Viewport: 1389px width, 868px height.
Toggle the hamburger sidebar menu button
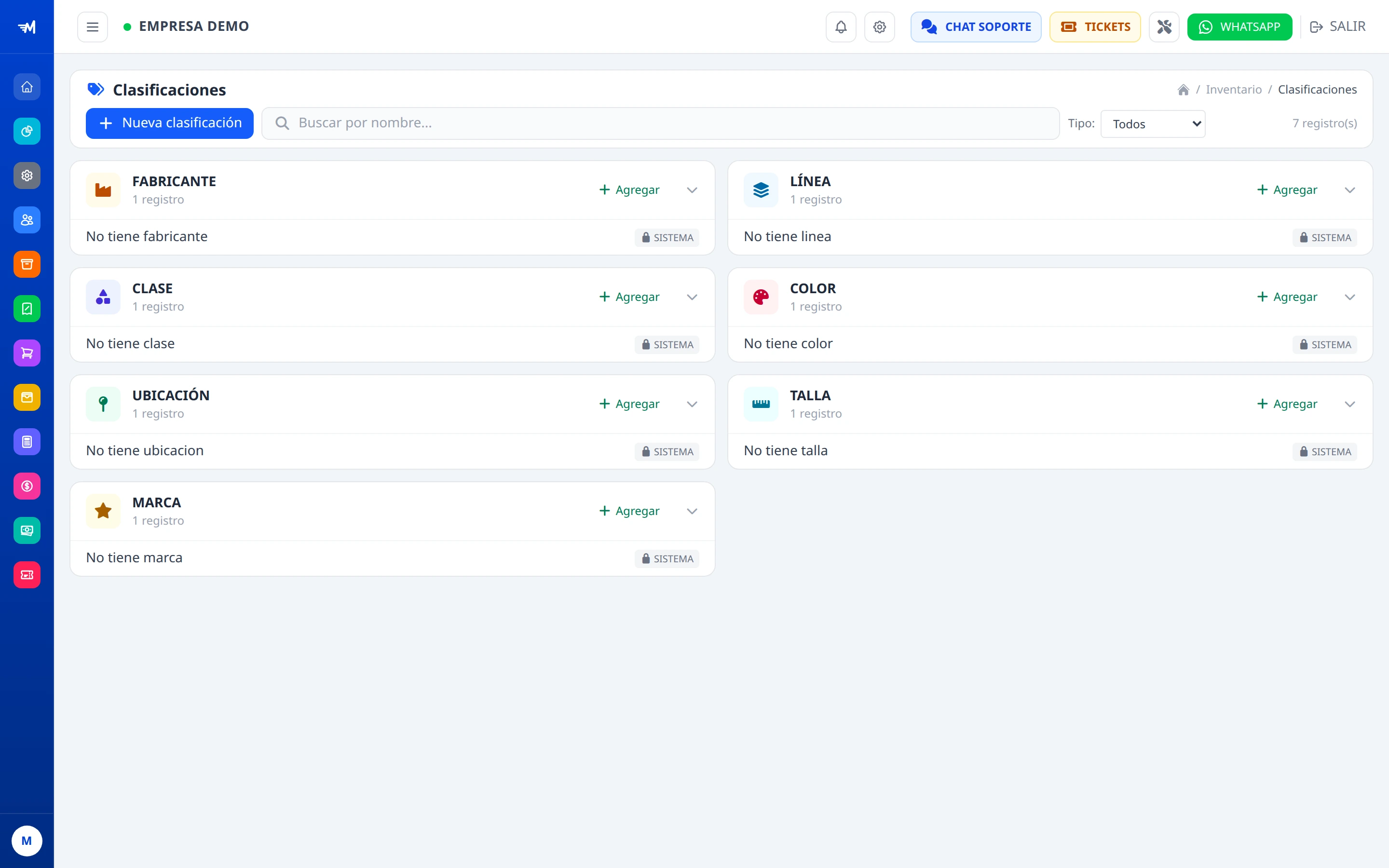[x=93, y=27]
